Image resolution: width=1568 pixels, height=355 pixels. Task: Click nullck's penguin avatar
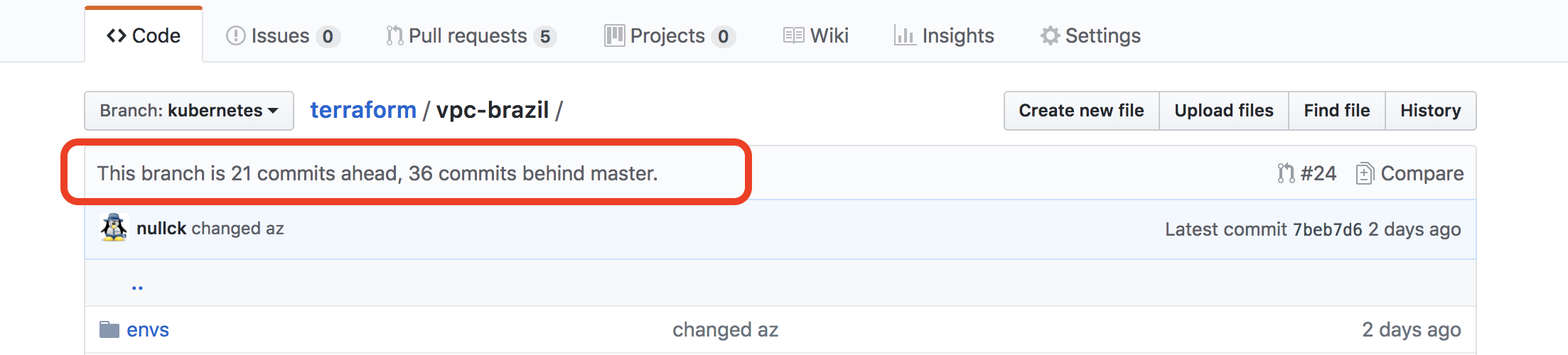coord(114,228)
